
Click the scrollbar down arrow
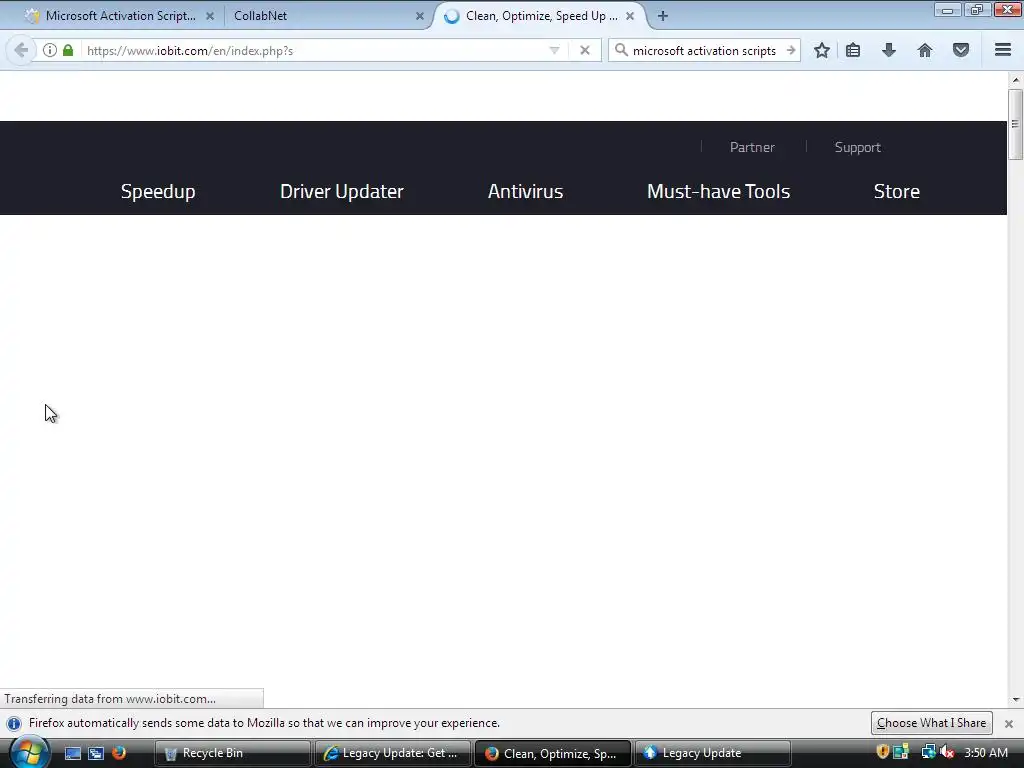(x=1016, y=699)
